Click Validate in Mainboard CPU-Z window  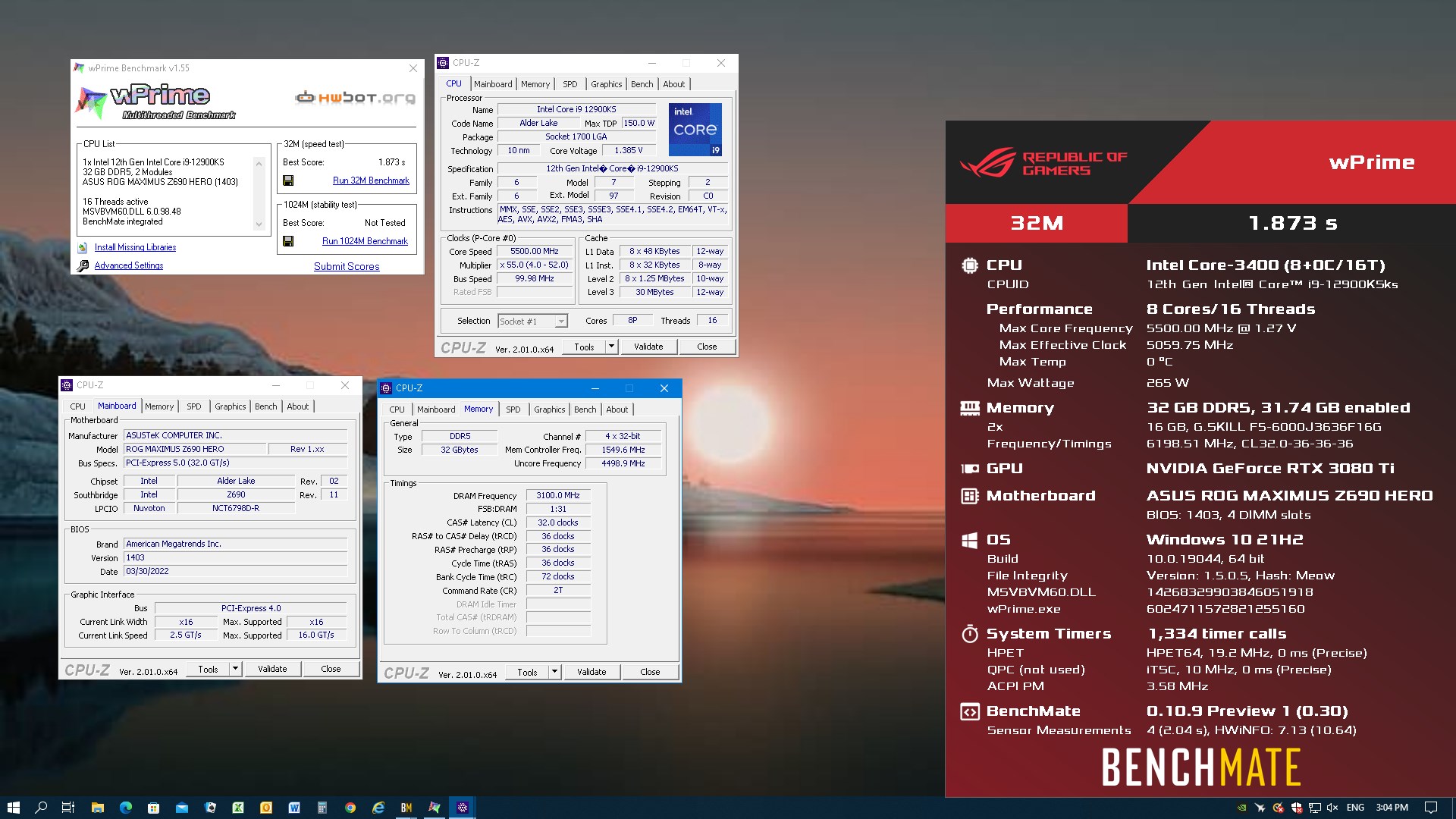click(272, 669)
